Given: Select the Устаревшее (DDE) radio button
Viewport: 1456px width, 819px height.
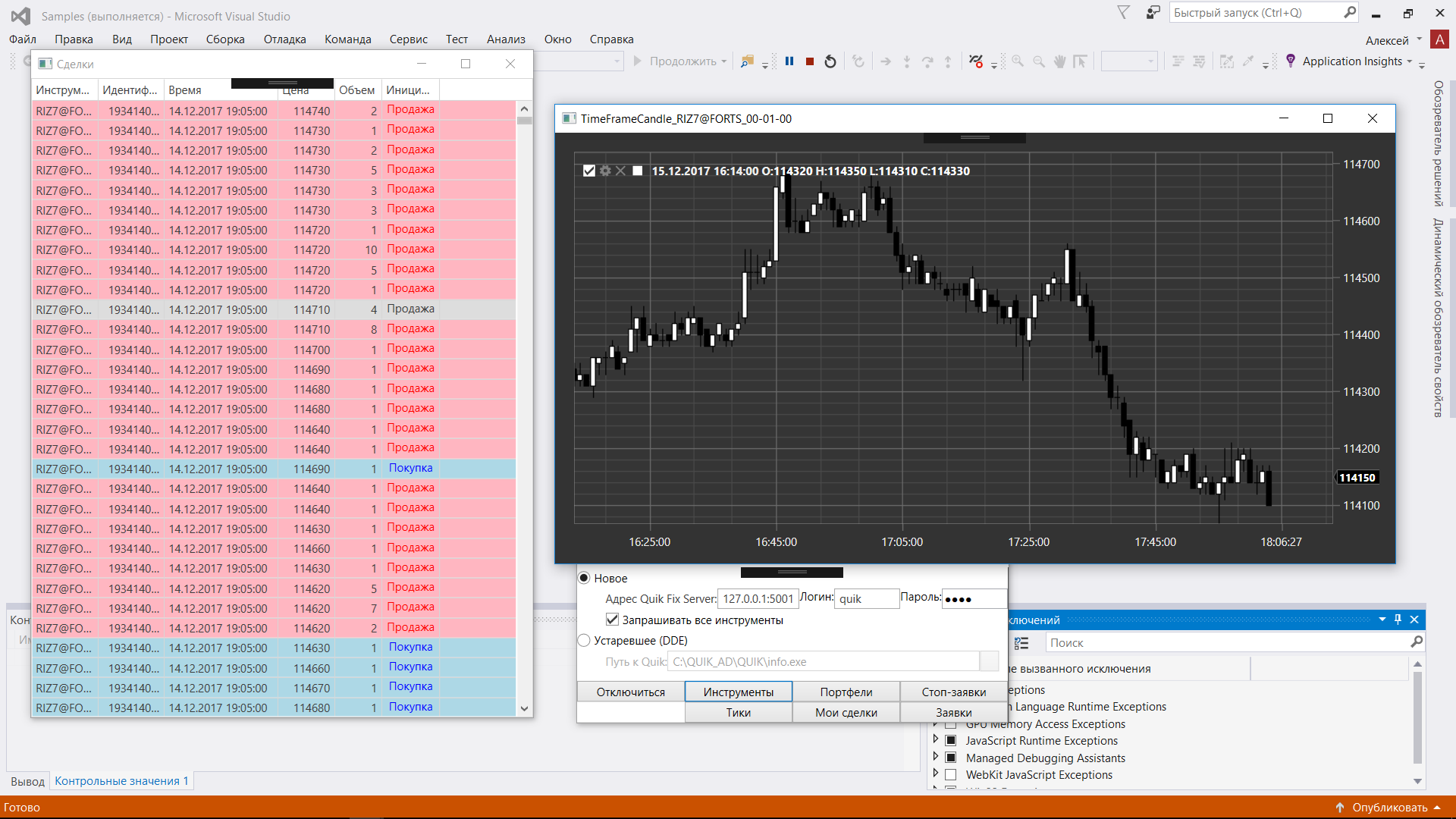Looking at the screenshot, I should [x=584, y=640].
